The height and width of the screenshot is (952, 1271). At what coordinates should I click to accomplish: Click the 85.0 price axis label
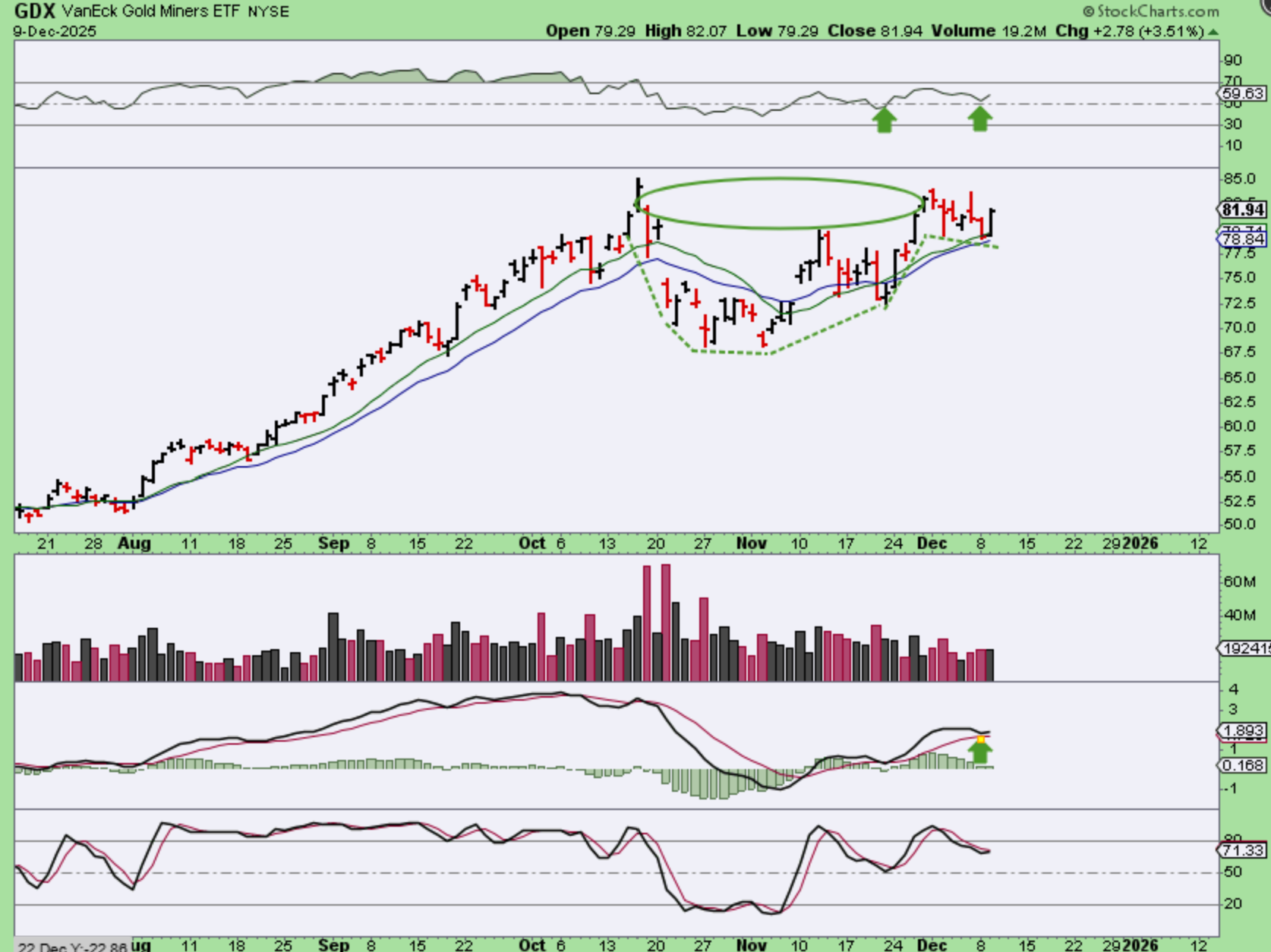[x=1239, y=179]
